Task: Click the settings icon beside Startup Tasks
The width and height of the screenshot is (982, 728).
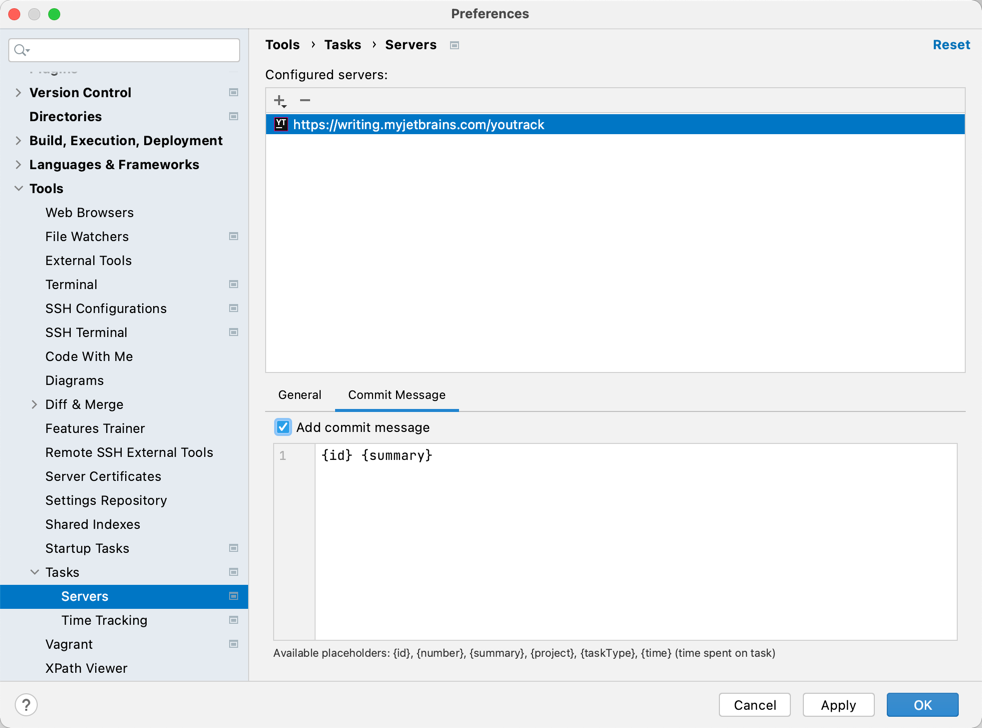Action: point(233,548)
